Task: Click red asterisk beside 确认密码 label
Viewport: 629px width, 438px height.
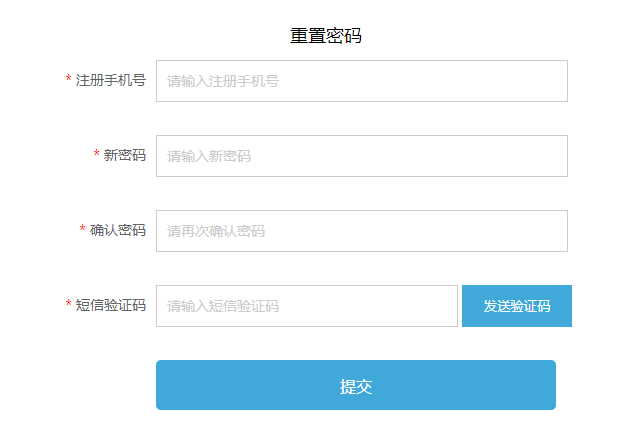Action: 83,228
